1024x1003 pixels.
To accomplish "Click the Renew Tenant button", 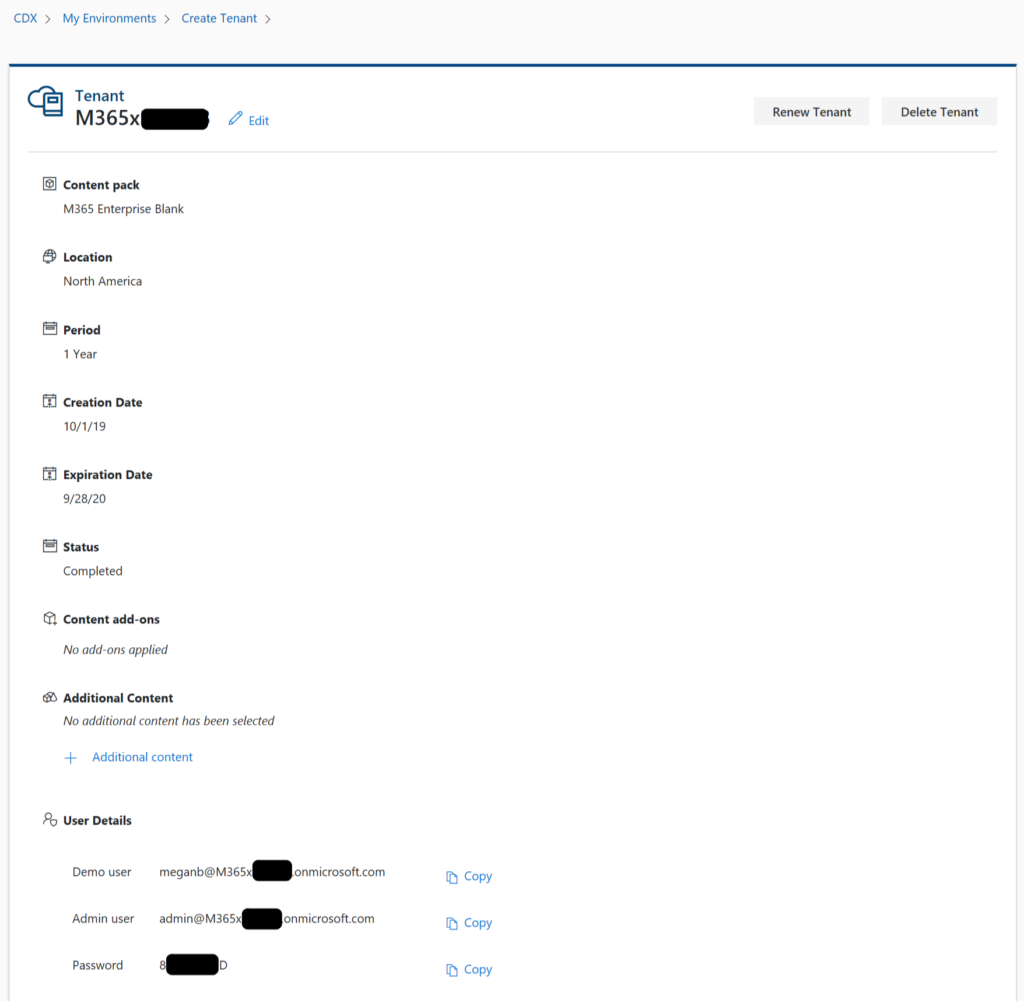I will 812,112.
